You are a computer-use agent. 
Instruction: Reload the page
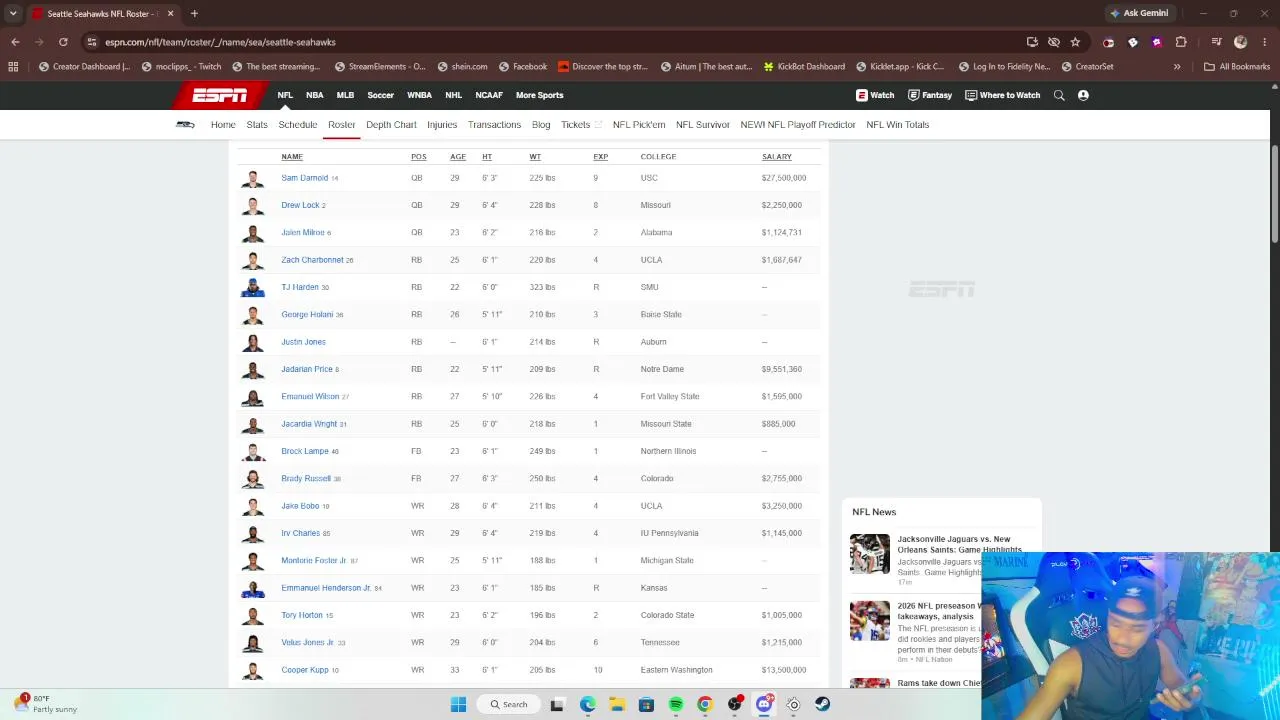pyautogui.click(x=63, y=42)
